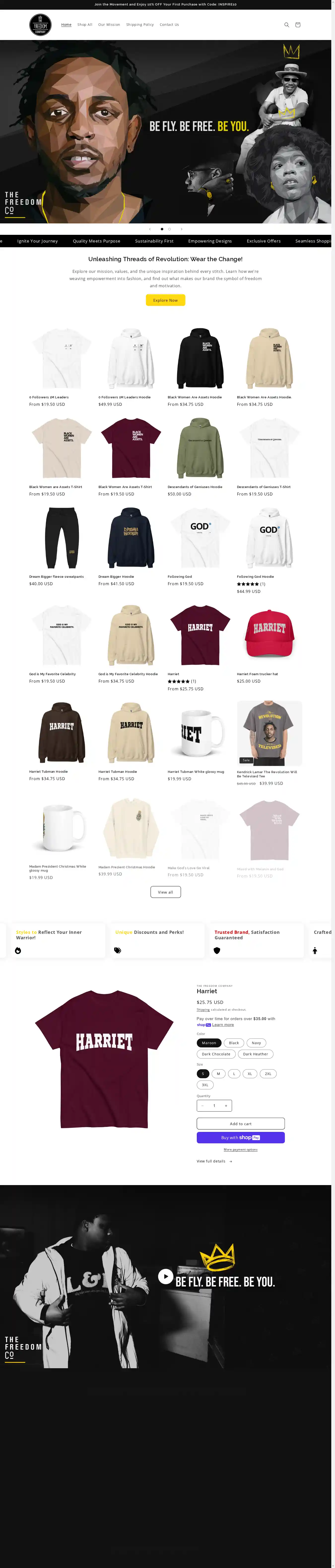Open the Our Mission menu item

tap(109, 25)
